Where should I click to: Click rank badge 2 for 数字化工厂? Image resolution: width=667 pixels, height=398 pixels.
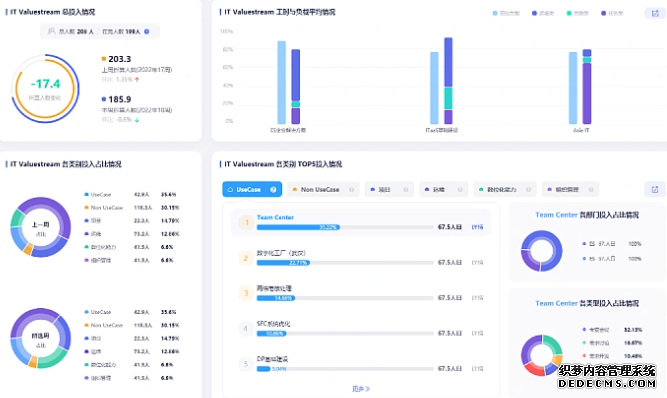coord(245,258)
